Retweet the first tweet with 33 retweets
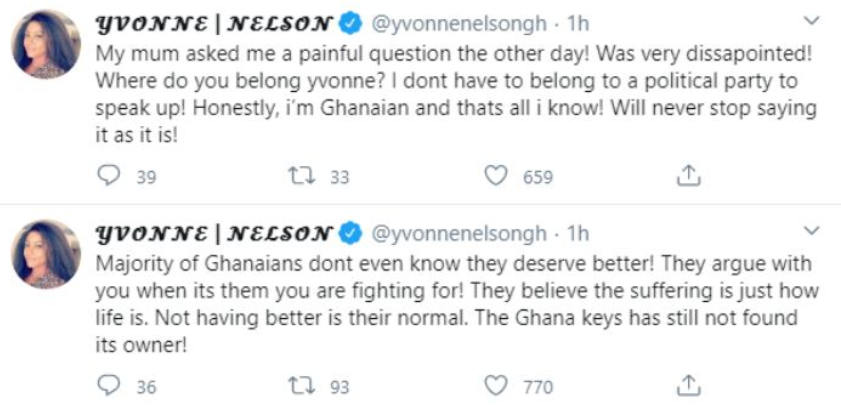The image size is (841, 406). click(x=300, y=176)
